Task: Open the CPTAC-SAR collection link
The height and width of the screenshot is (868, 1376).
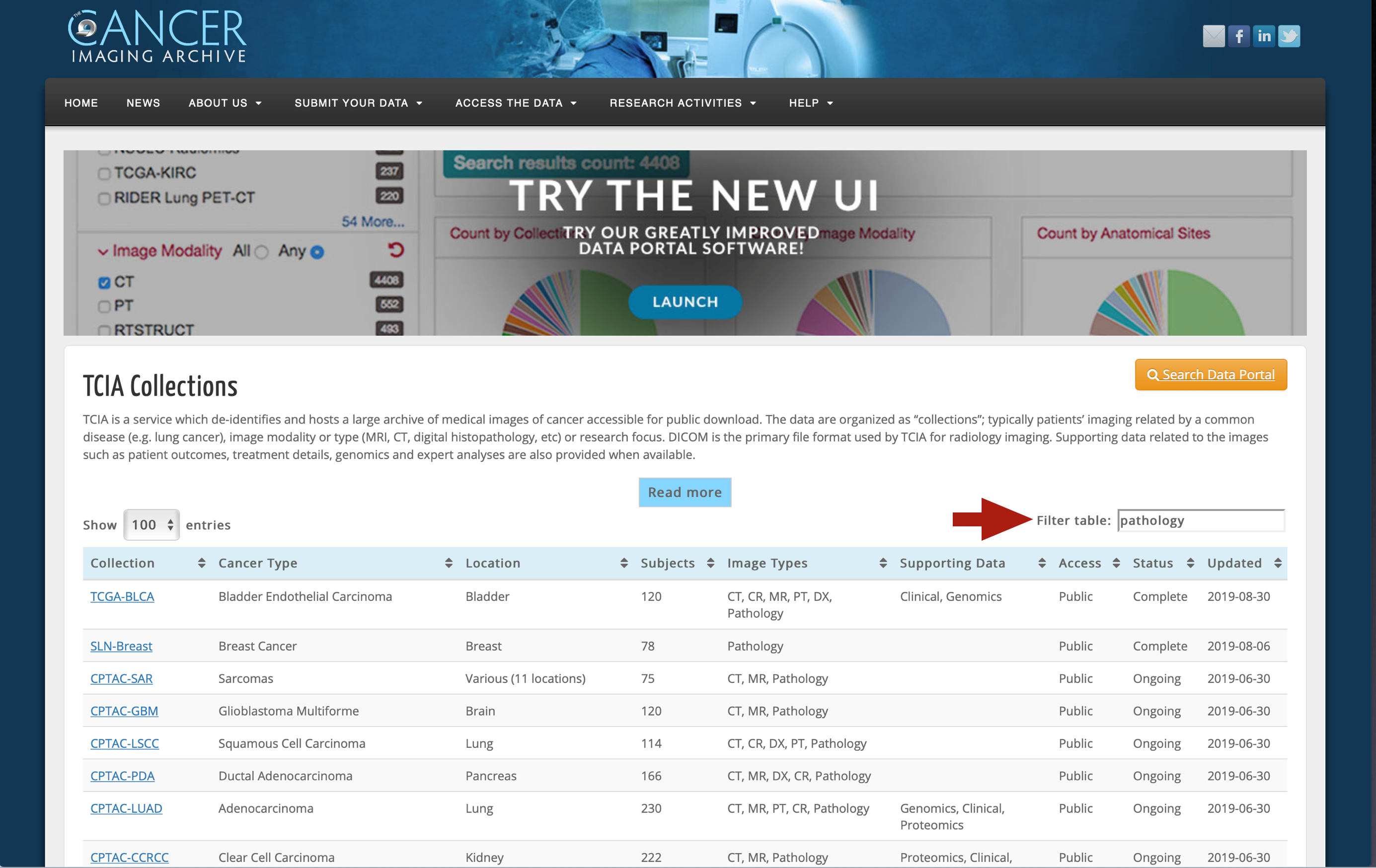Action: (x=121, y=678)
